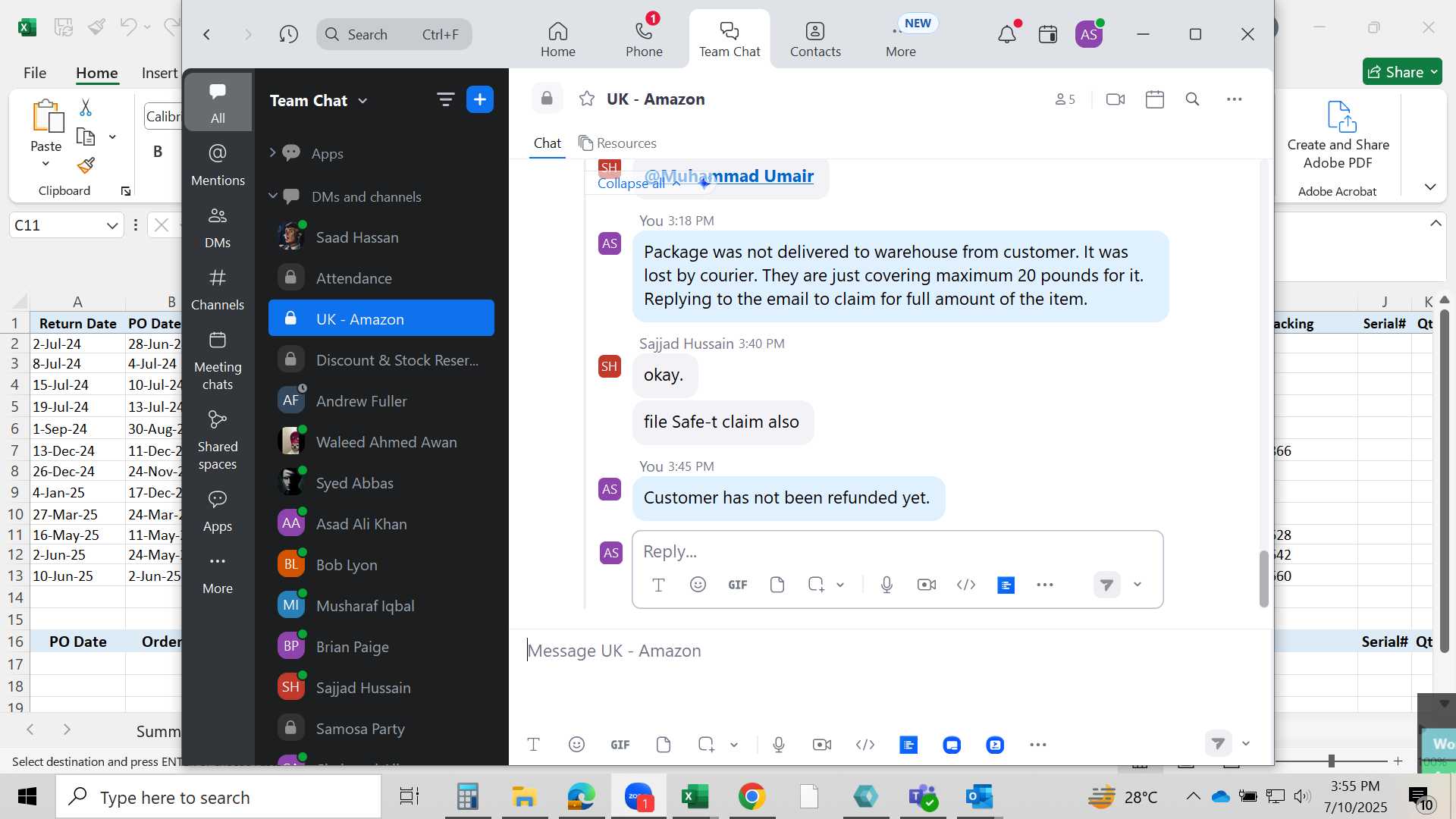Expand the screenshot dropdown in reply box
The width and height of the screenshot is (1456, 819).
point(840,584)
